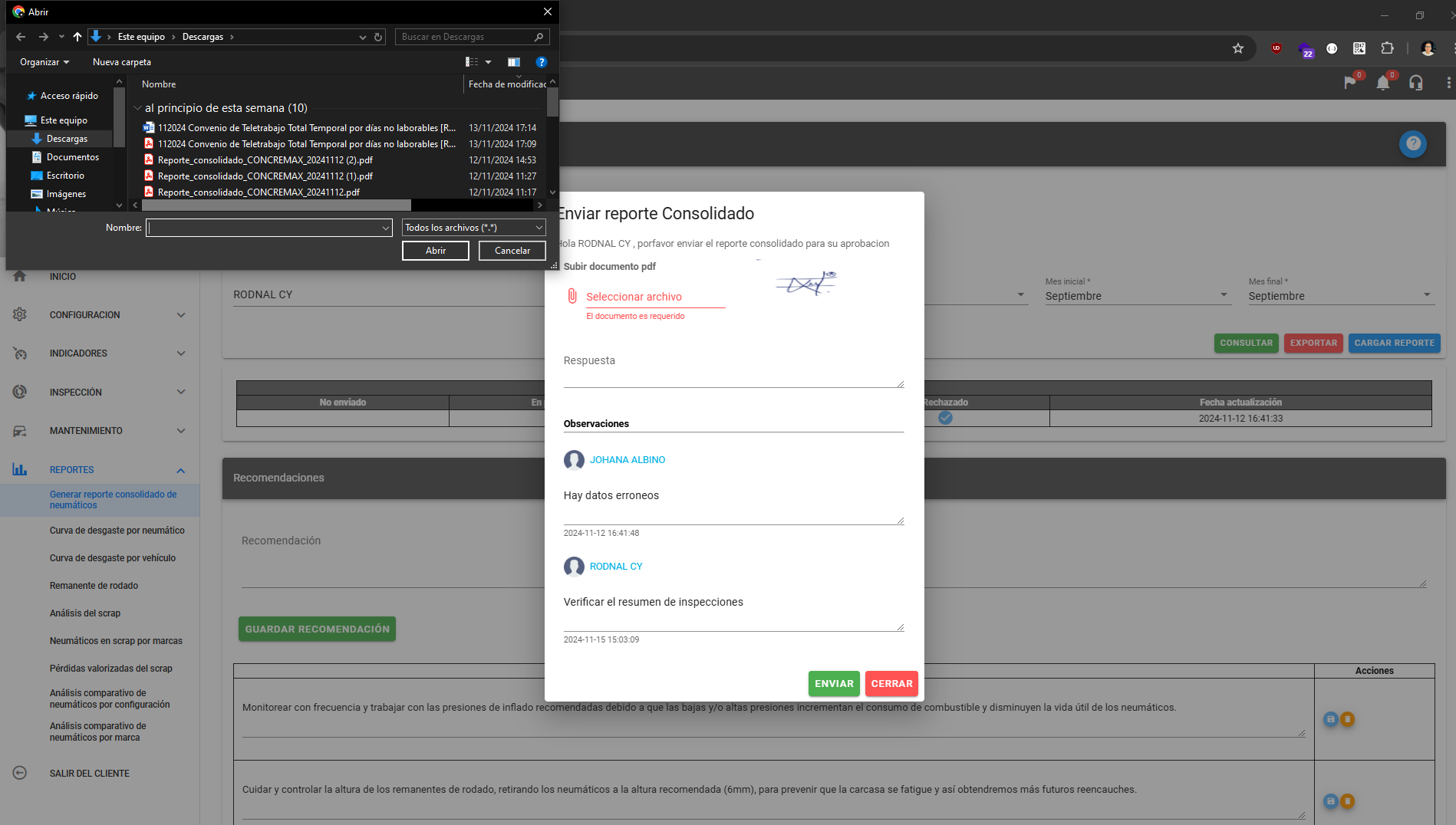This screenshot has width=1456, height=825.
Task: Open the file type filter combo box
Action: [x=474, y=228]
